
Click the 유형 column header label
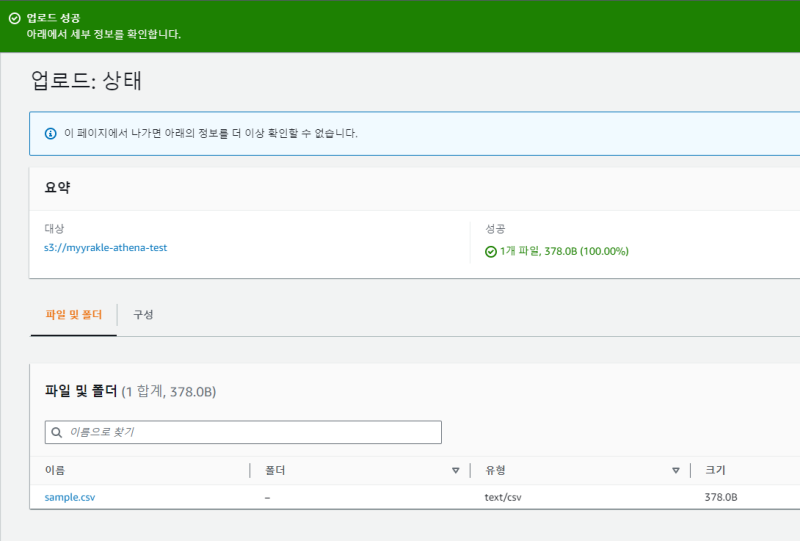[x=496, y=470]
